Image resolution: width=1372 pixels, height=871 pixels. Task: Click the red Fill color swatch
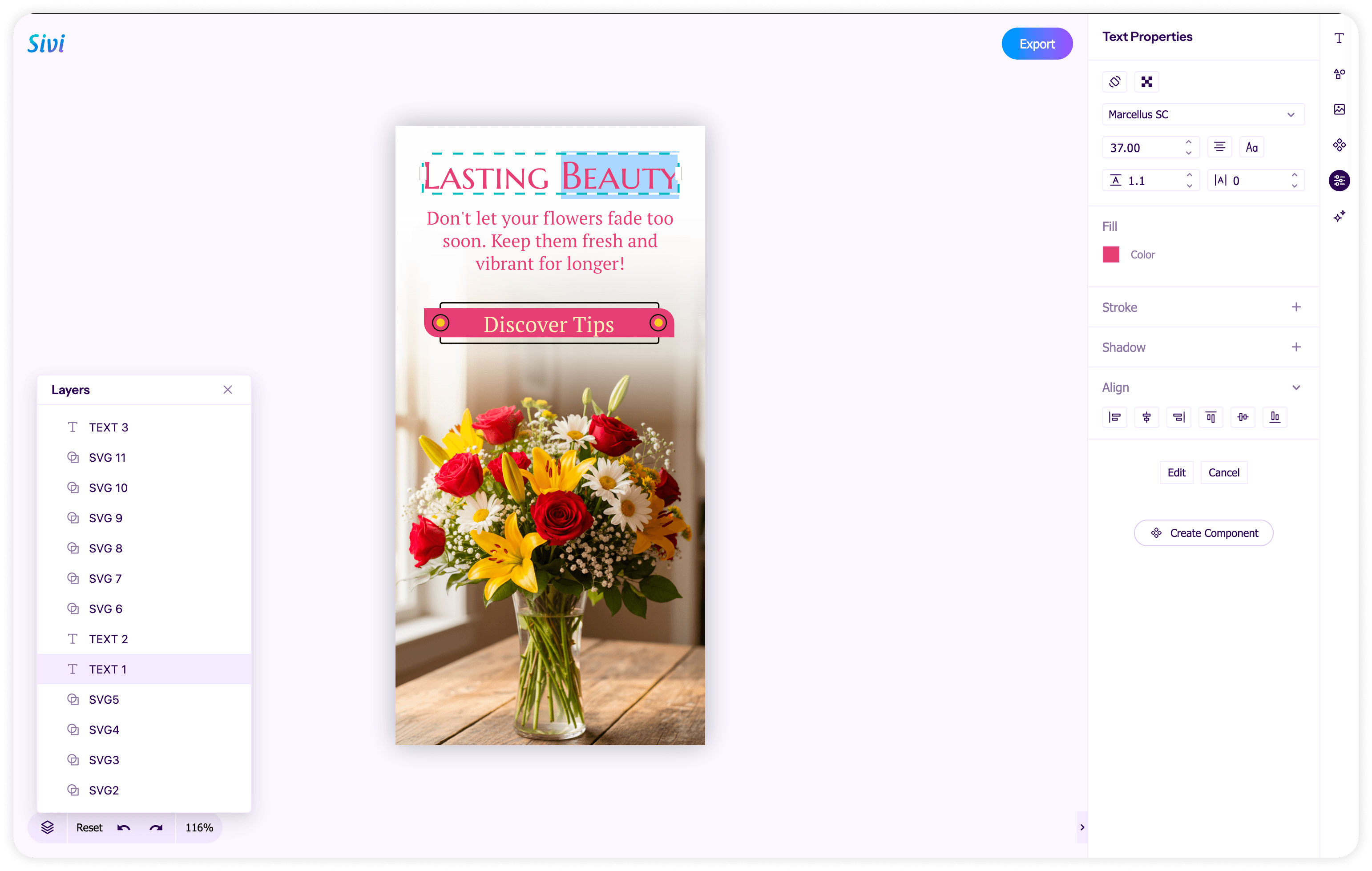pos(1110,254)
